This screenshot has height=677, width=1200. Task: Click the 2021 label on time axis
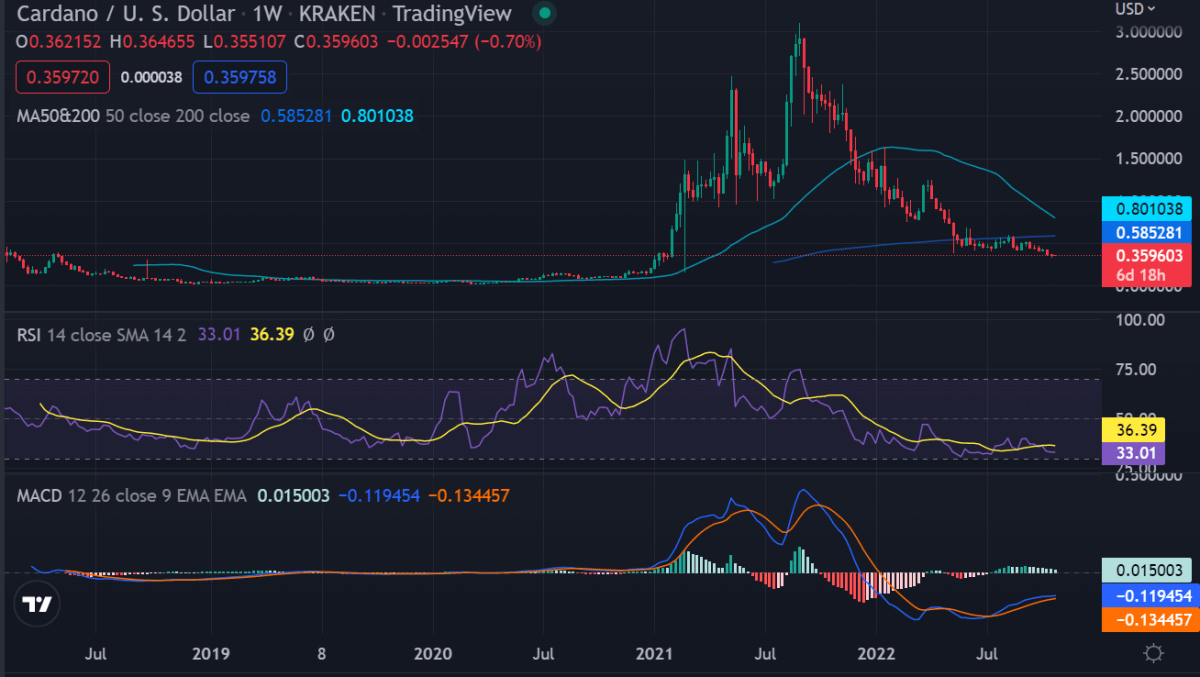click(x=654, y=655)
